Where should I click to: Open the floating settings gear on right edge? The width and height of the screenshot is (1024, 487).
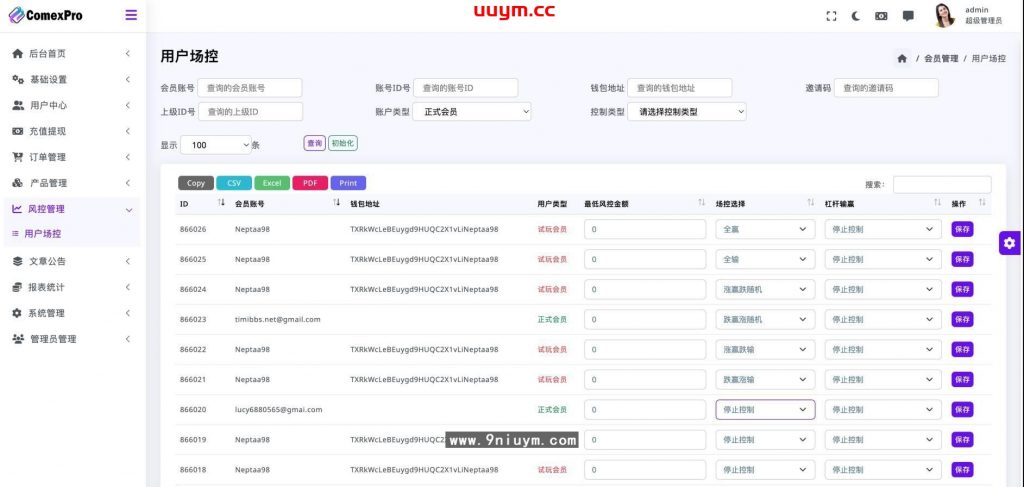[1010, 243]
